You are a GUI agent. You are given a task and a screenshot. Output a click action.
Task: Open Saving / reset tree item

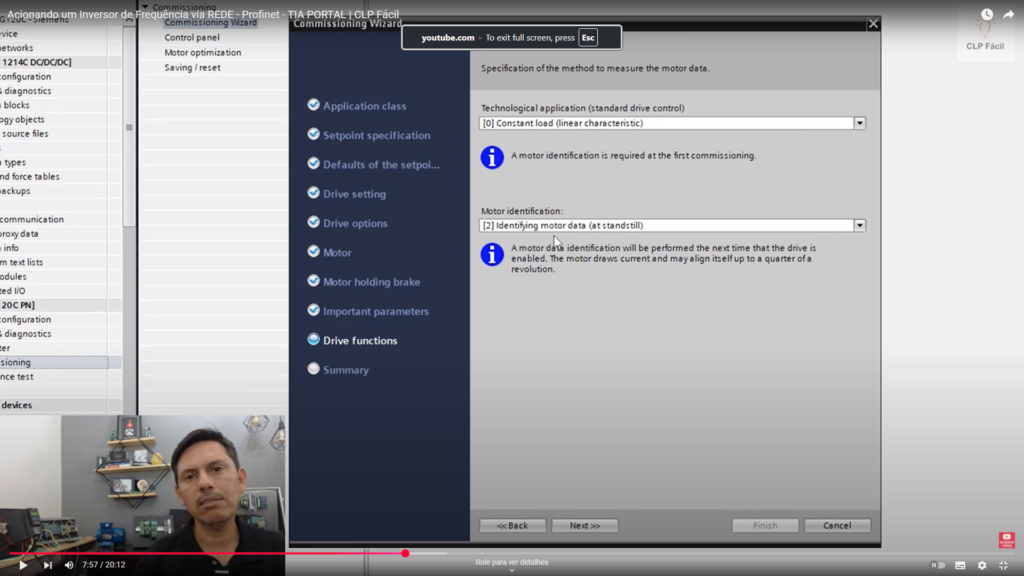point(192,67)
